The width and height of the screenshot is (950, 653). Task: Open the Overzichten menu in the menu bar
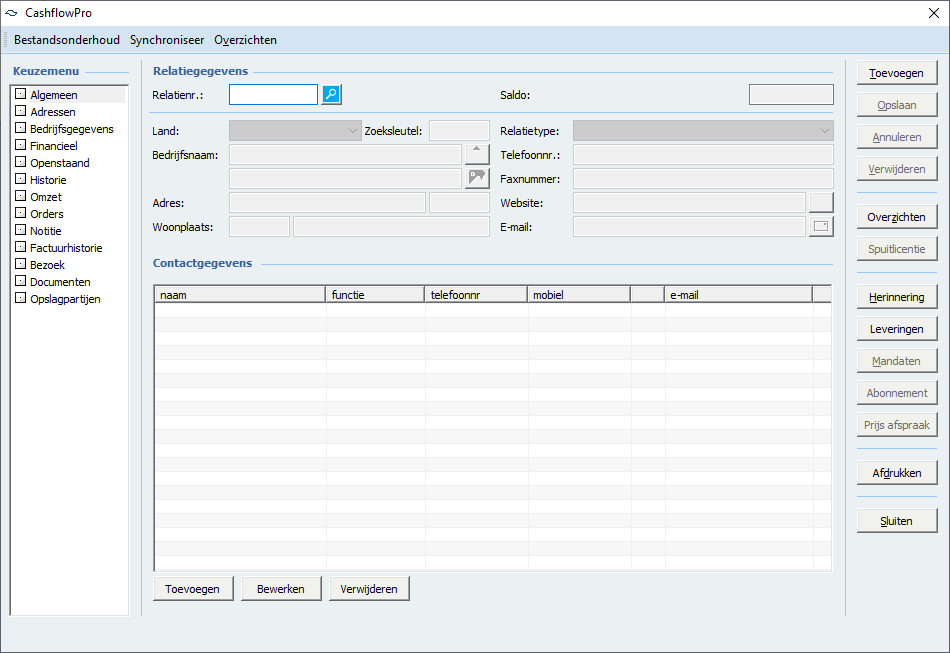245,40
